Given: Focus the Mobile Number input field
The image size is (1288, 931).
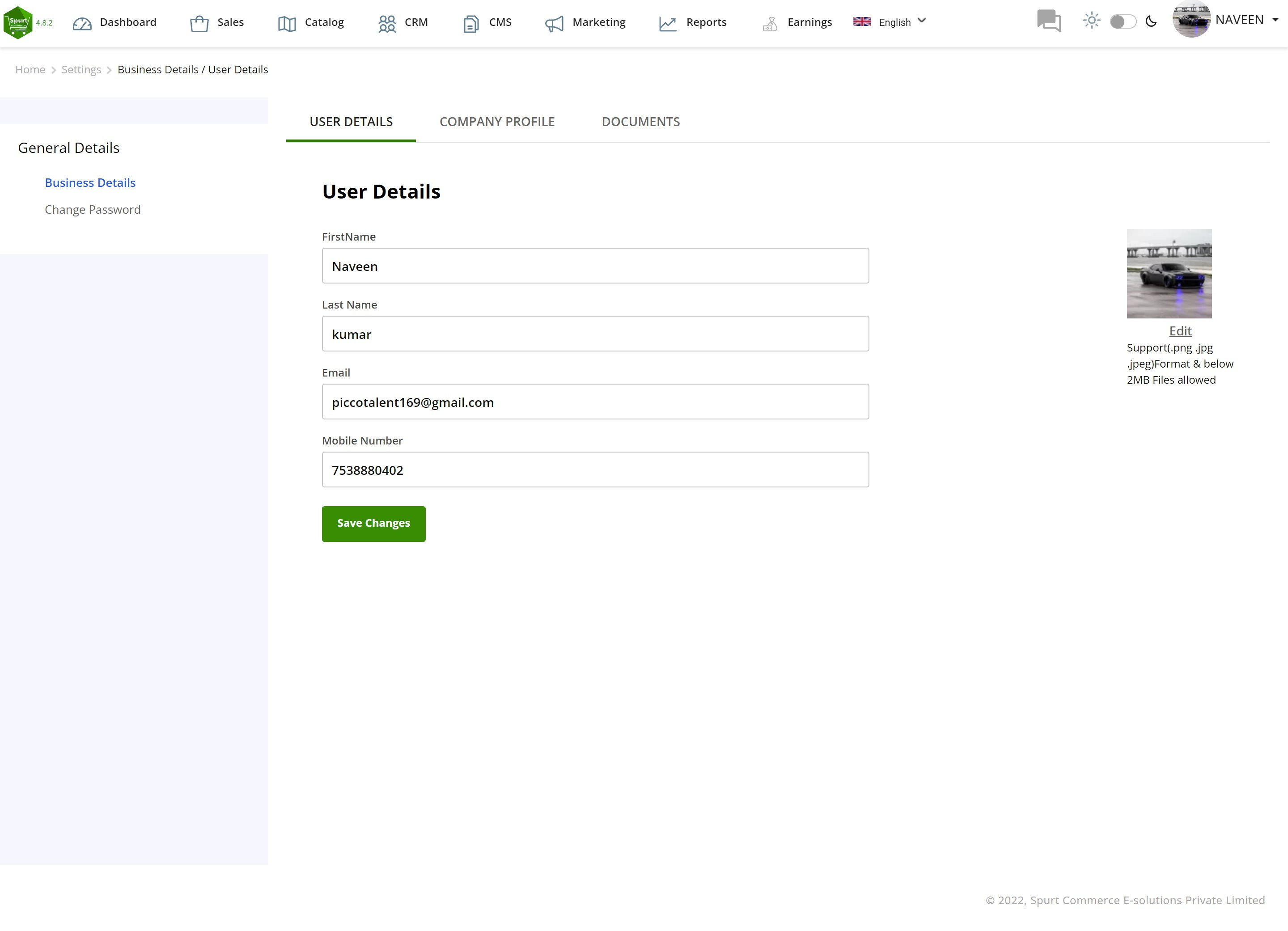Looking at the screenshot, I should (x=595, y=470).
